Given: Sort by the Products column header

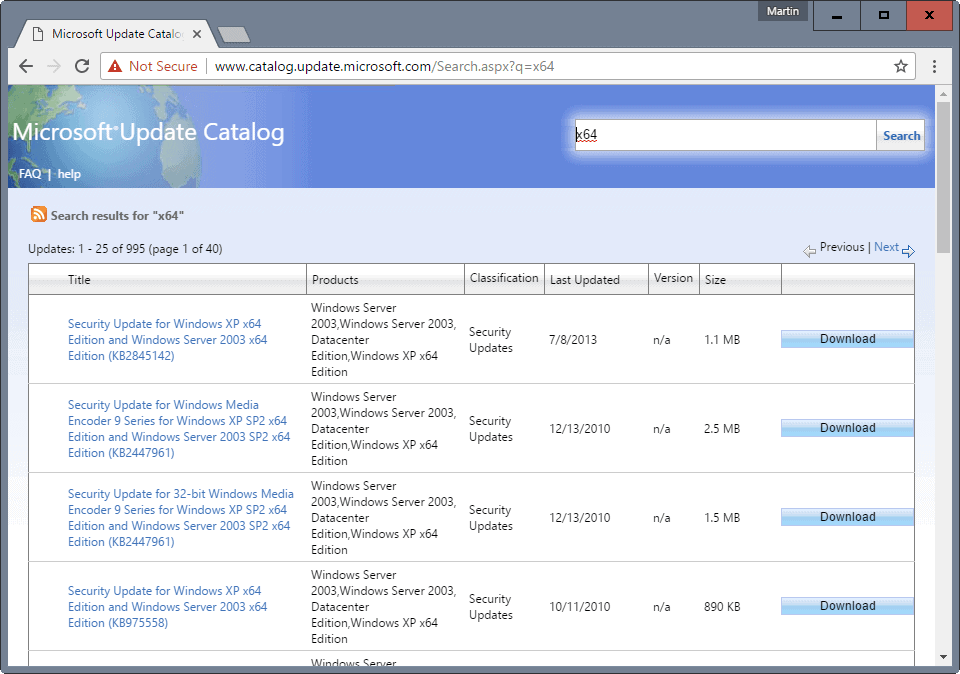Looking at the screenshot, I should point(335,280).
